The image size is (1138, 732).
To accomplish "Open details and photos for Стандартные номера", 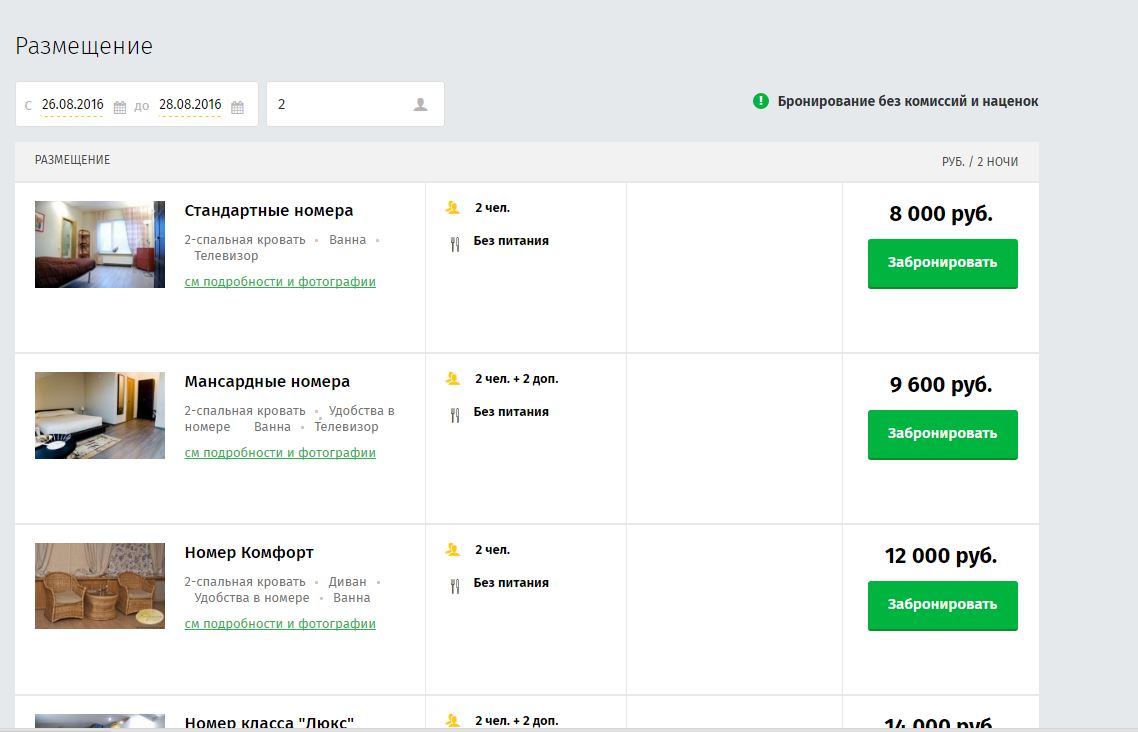I will click(x=280, y=281).
